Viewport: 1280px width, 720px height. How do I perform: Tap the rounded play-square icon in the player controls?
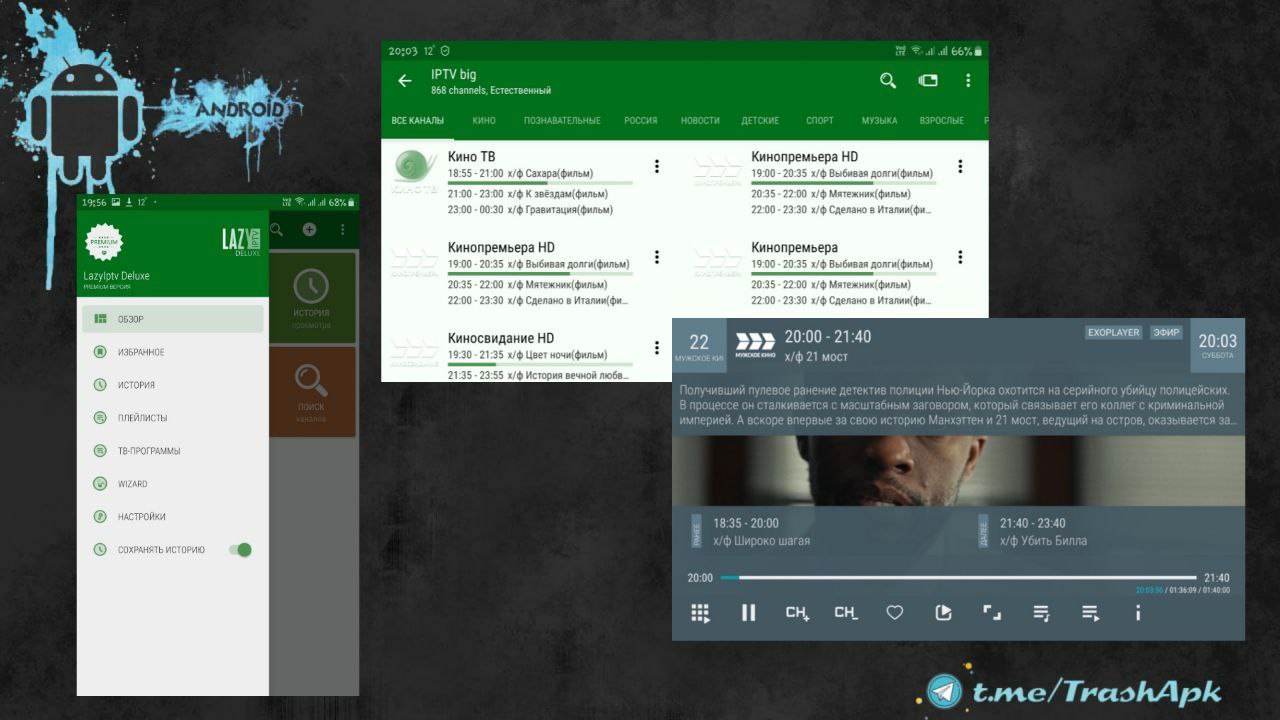(x=943, y=613)
